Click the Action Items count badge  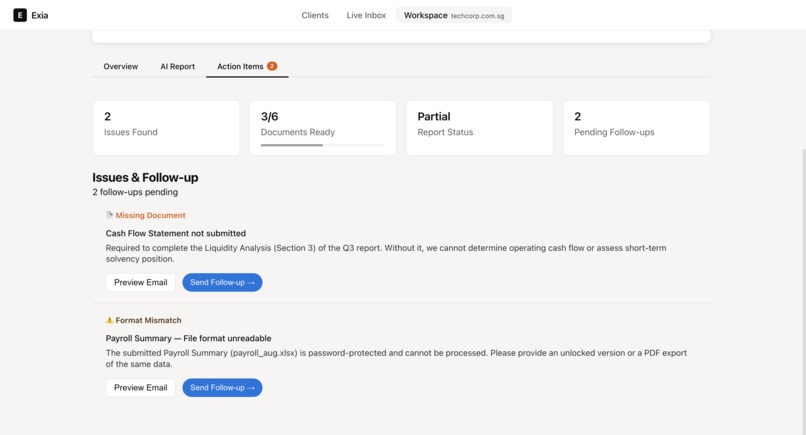click(x=272, y=66)
